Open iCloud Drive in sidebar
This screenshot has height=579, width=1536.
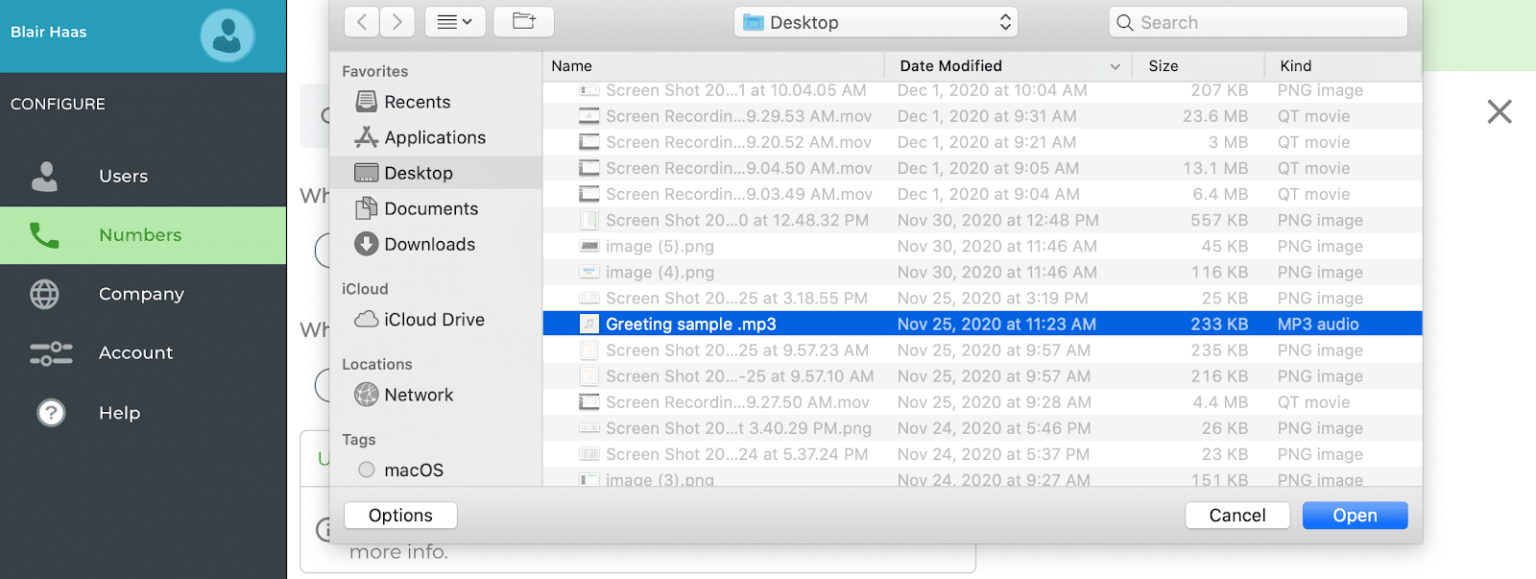(434, 320)
